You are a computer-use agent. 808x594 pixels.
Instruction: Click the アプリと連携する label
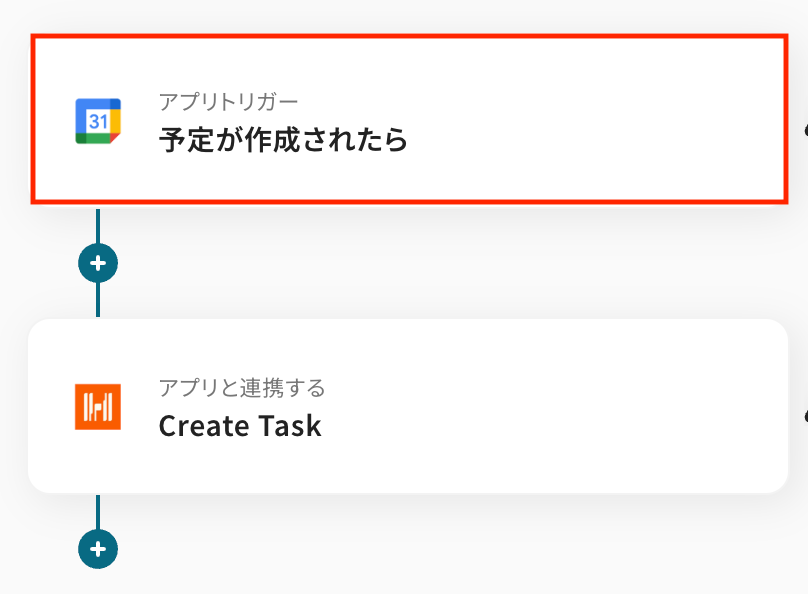pyautogui.click(x=241, y=388)
